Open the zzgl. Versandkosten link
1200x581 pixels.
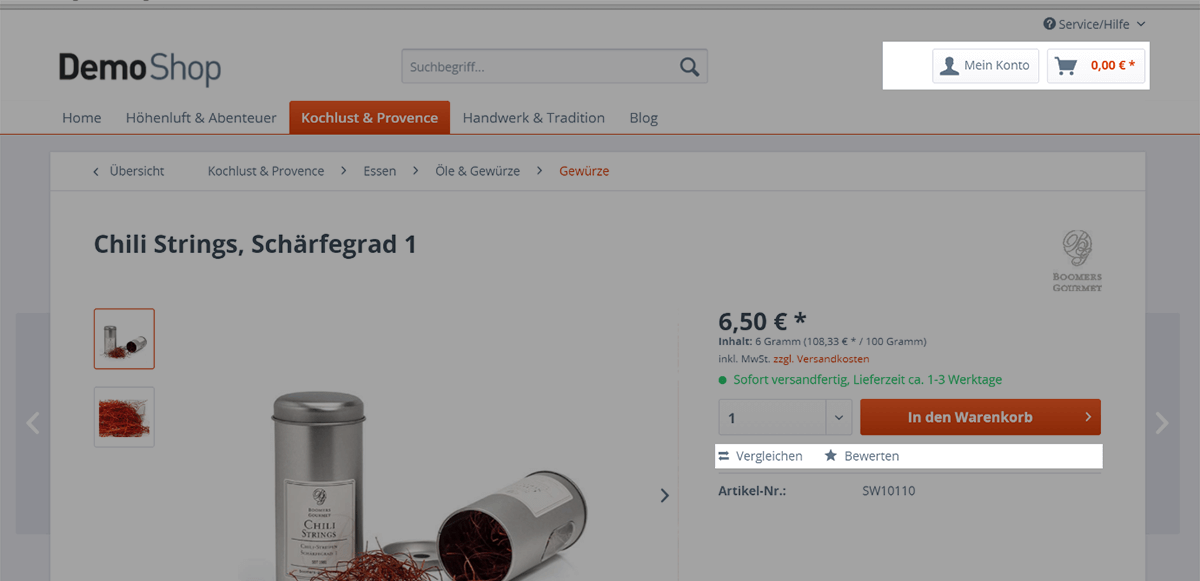pyautogui.click(x=821, y=359)
